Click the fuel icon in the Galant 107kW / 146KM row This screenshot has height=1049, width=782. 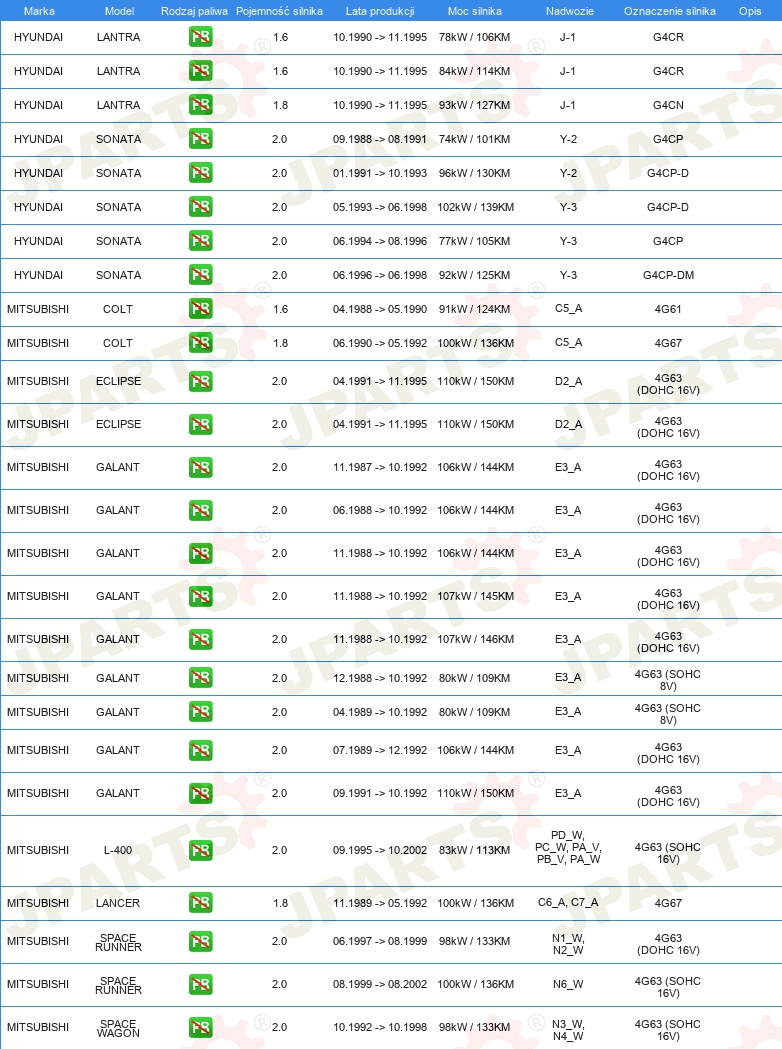point(201,640)
